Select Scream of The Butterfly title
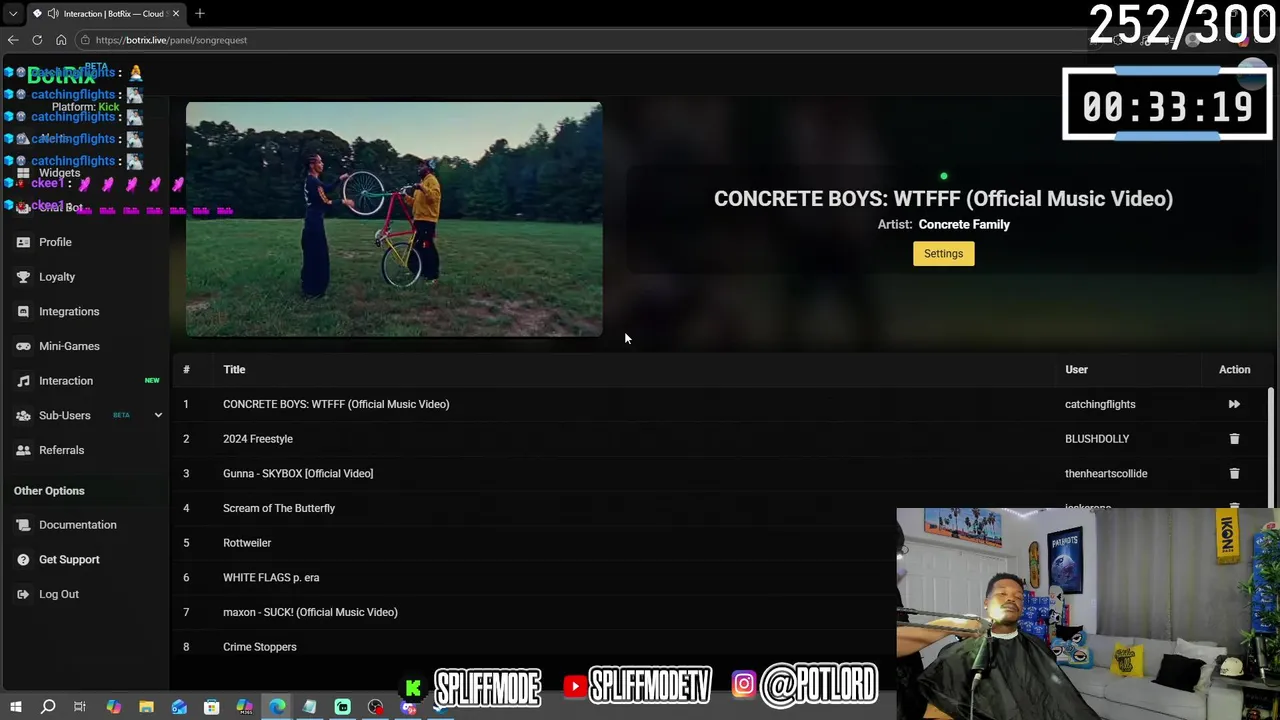 (279, 508)
